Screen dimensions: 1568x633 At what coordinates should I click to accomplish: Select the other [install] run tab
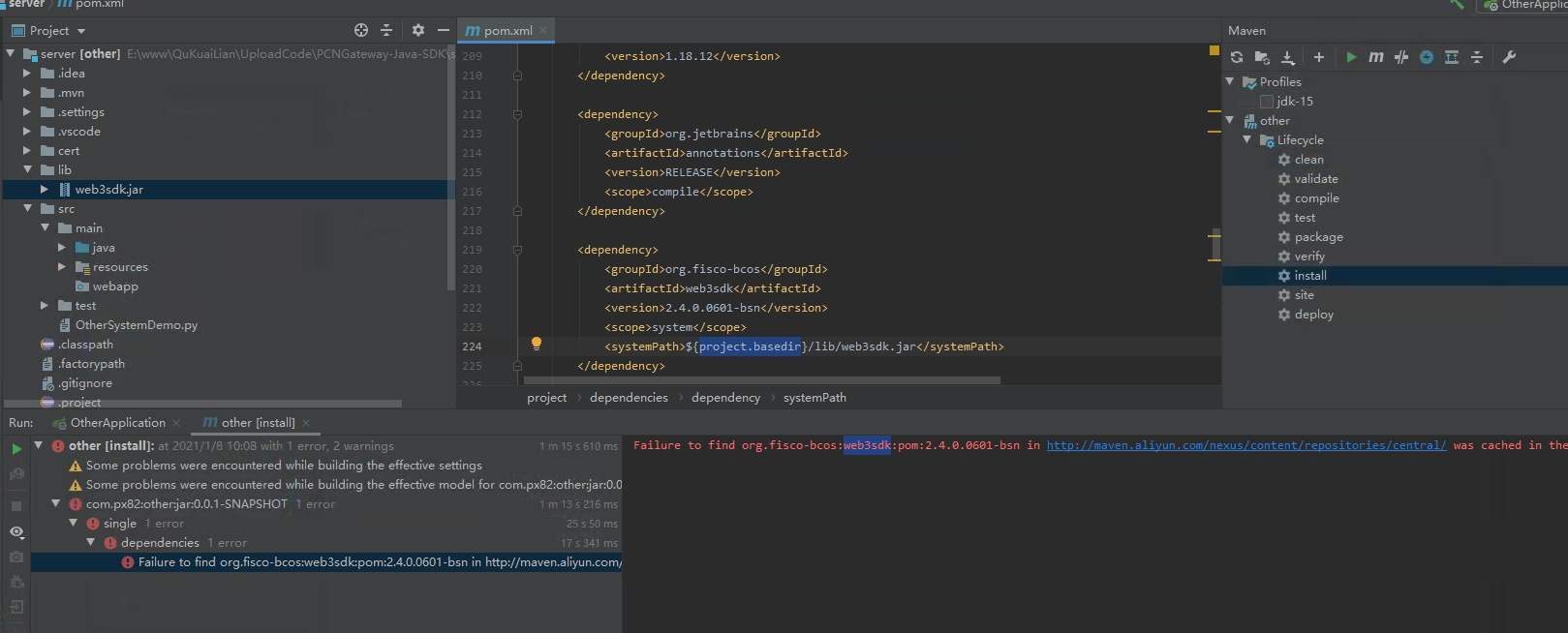258,423
